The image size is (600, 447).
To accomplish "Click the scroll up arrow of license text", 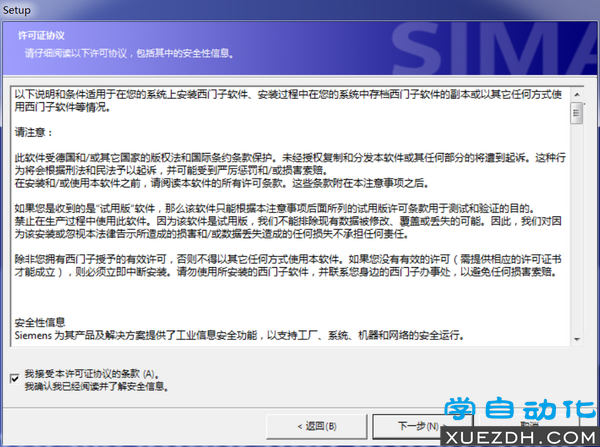I will pyautogui.click(x=577, y=94).
